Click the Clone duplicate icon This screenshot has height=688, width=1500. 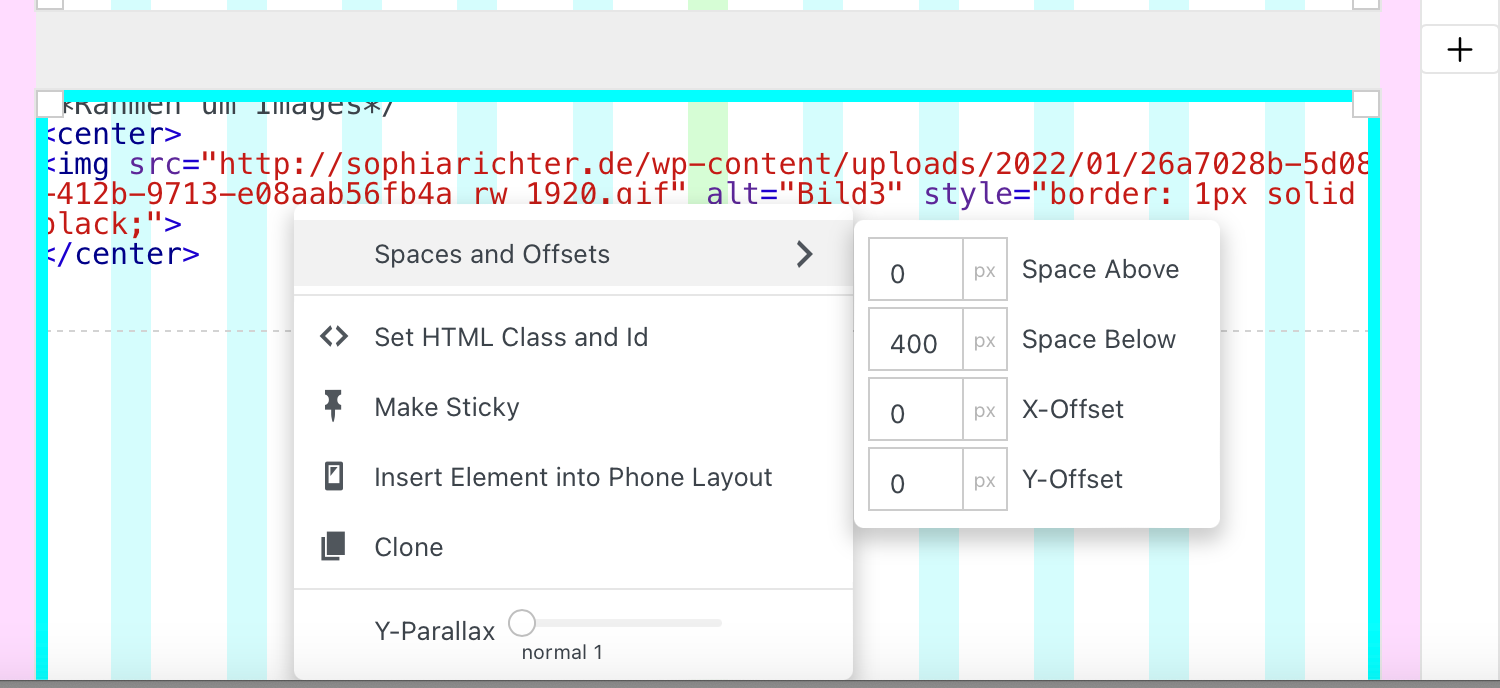(334, 547)
